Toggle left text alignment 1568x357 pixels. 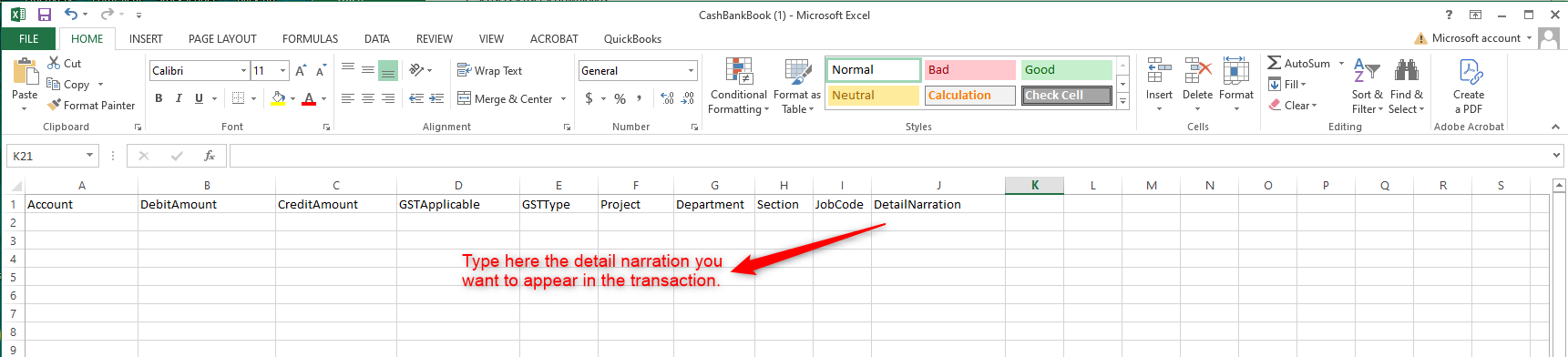click(x=348, y=98)
